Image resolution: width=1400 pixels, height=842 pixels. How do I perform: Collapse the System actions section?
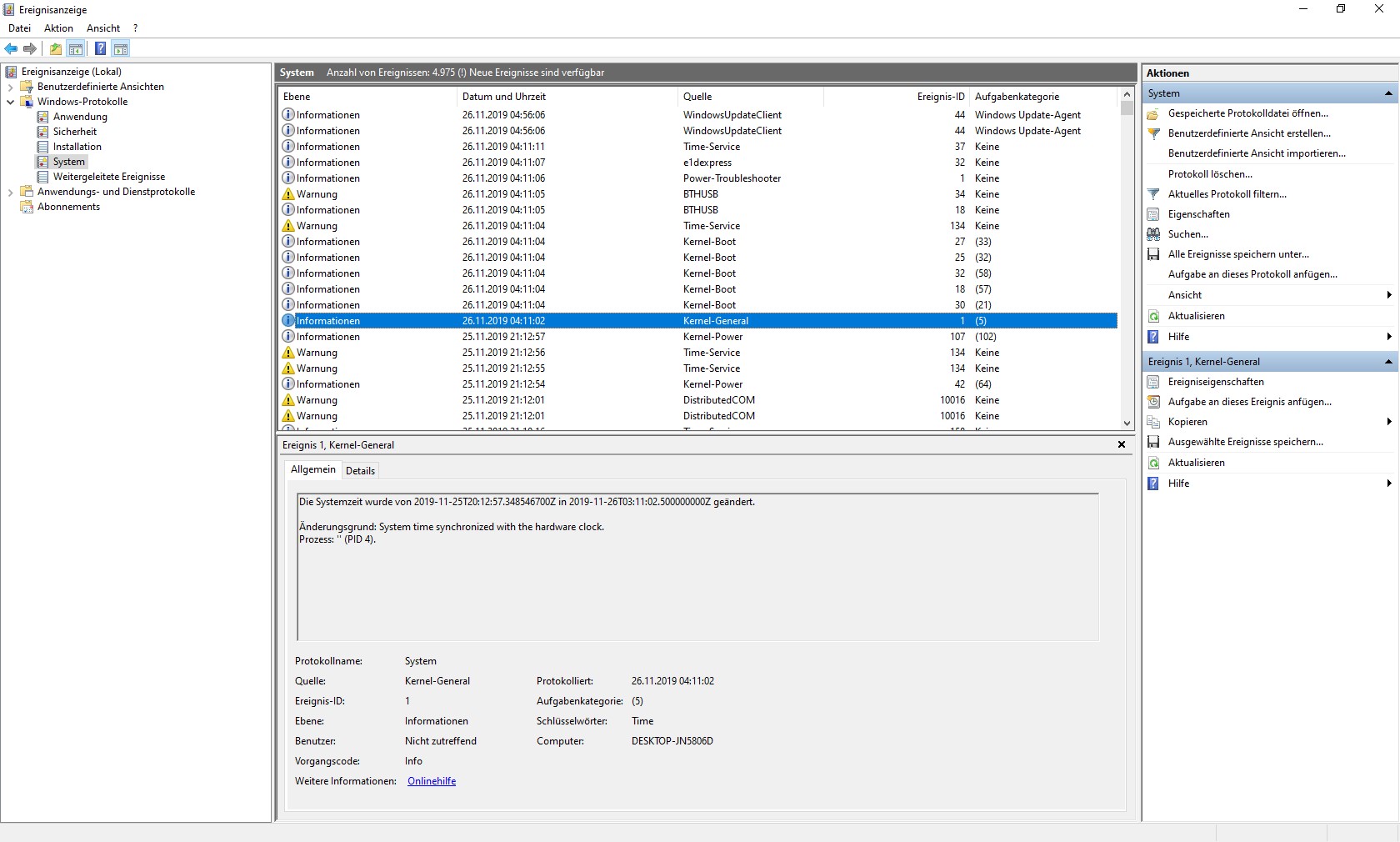1388,93
